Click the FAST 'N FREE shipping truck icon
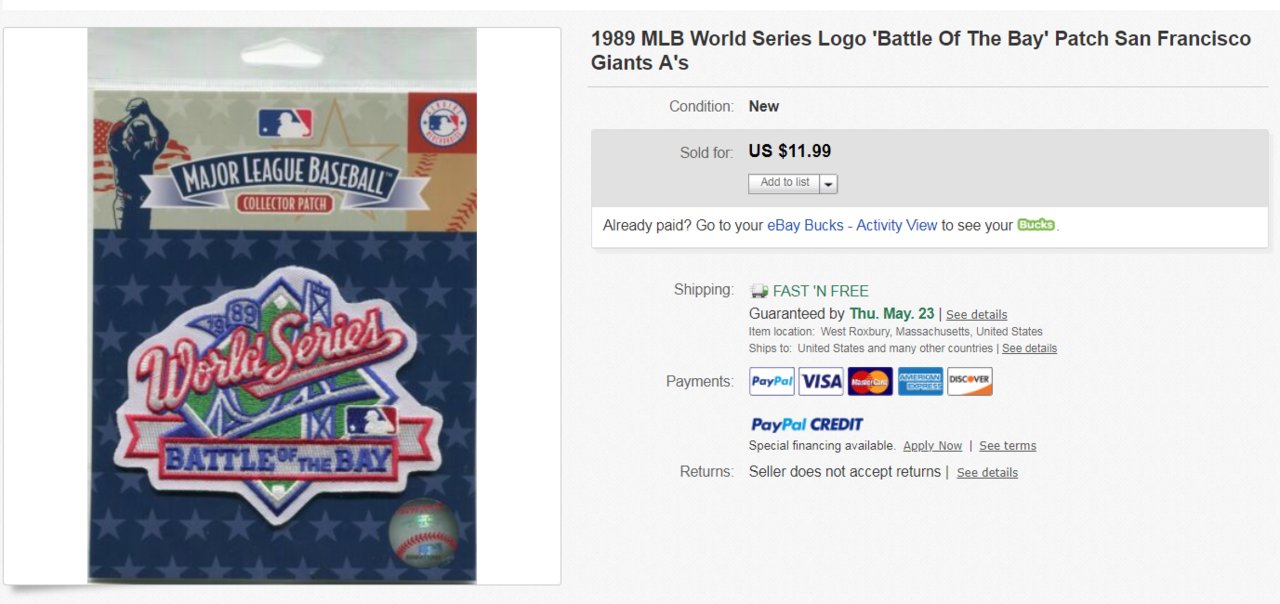The image size is (1280, 604). pos(759,291)
